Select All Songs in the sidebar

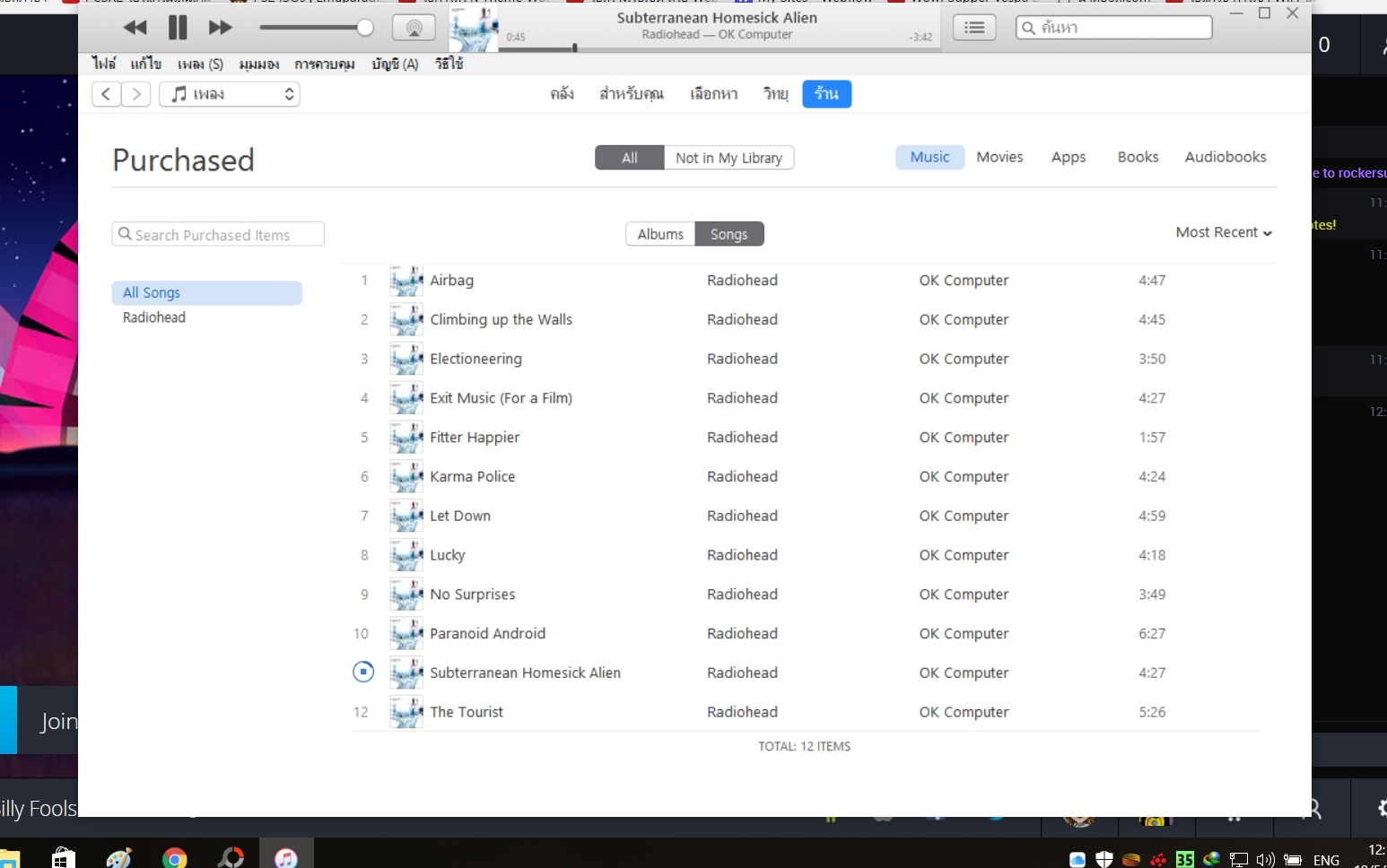pos(206,293)
